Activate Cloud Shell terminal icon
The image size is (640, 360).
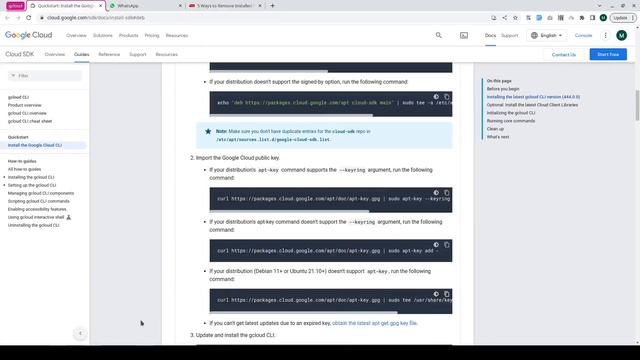(464, 36)
